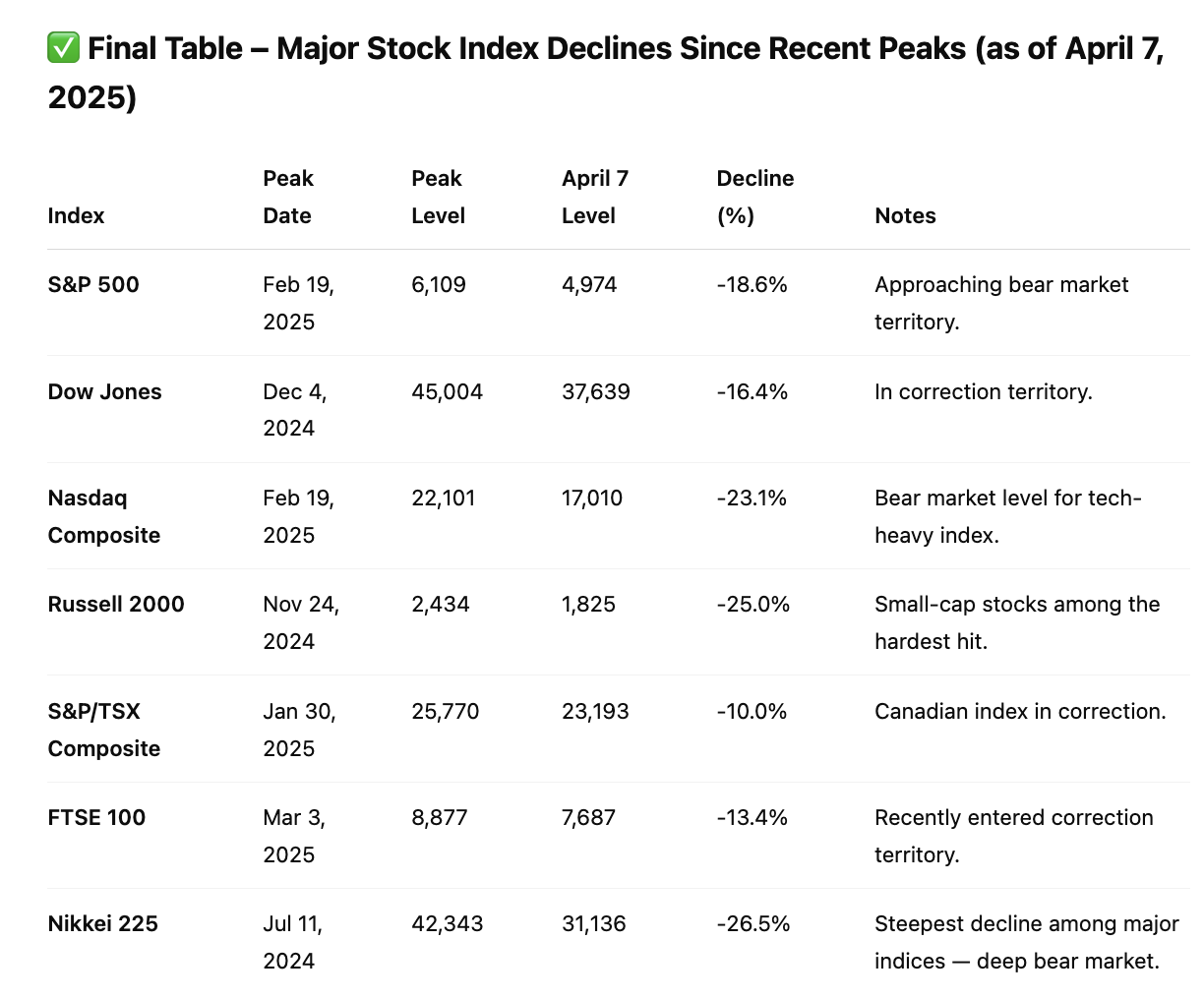Select the 'Russell 2000' index name
The height and width of the screenshot is (999, 1204).
tap(116, 604)
